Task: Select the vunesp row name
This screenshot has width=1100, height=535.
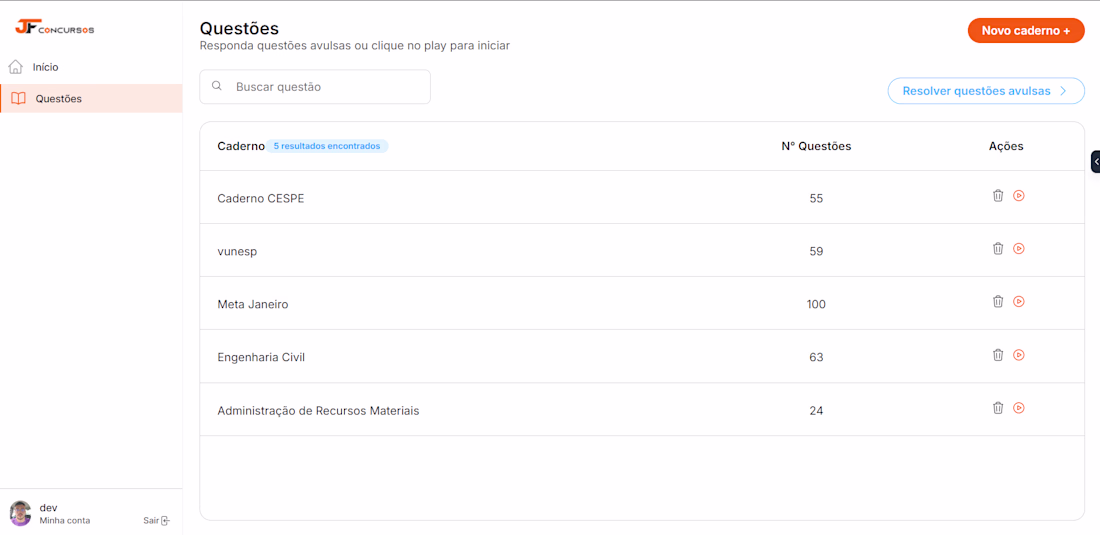Action: pos(237,251)
